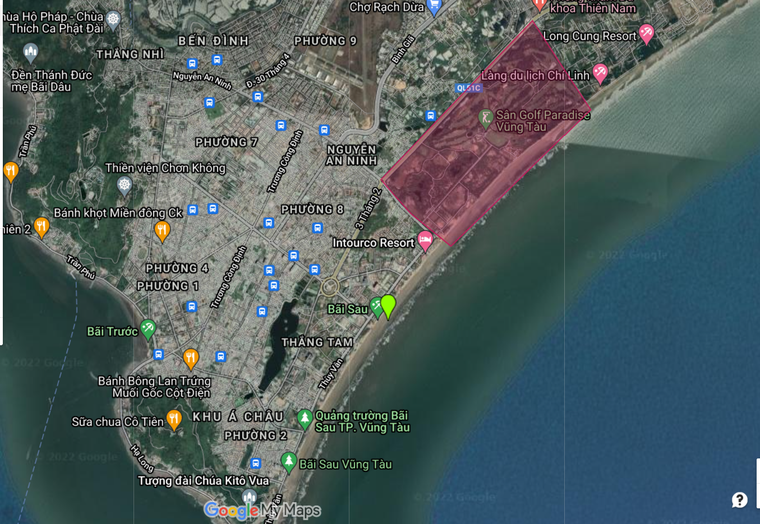Select the Bãi Sau Vũng Tàu beach icon

[289, 462]
